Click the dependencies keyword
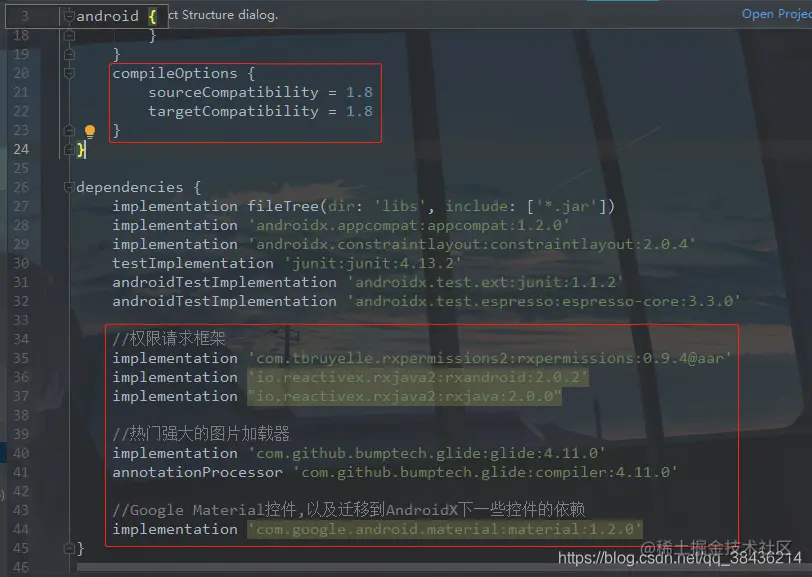Image resolution: width=812 pixels, height=577 pixels. click(x=129, y=187)
